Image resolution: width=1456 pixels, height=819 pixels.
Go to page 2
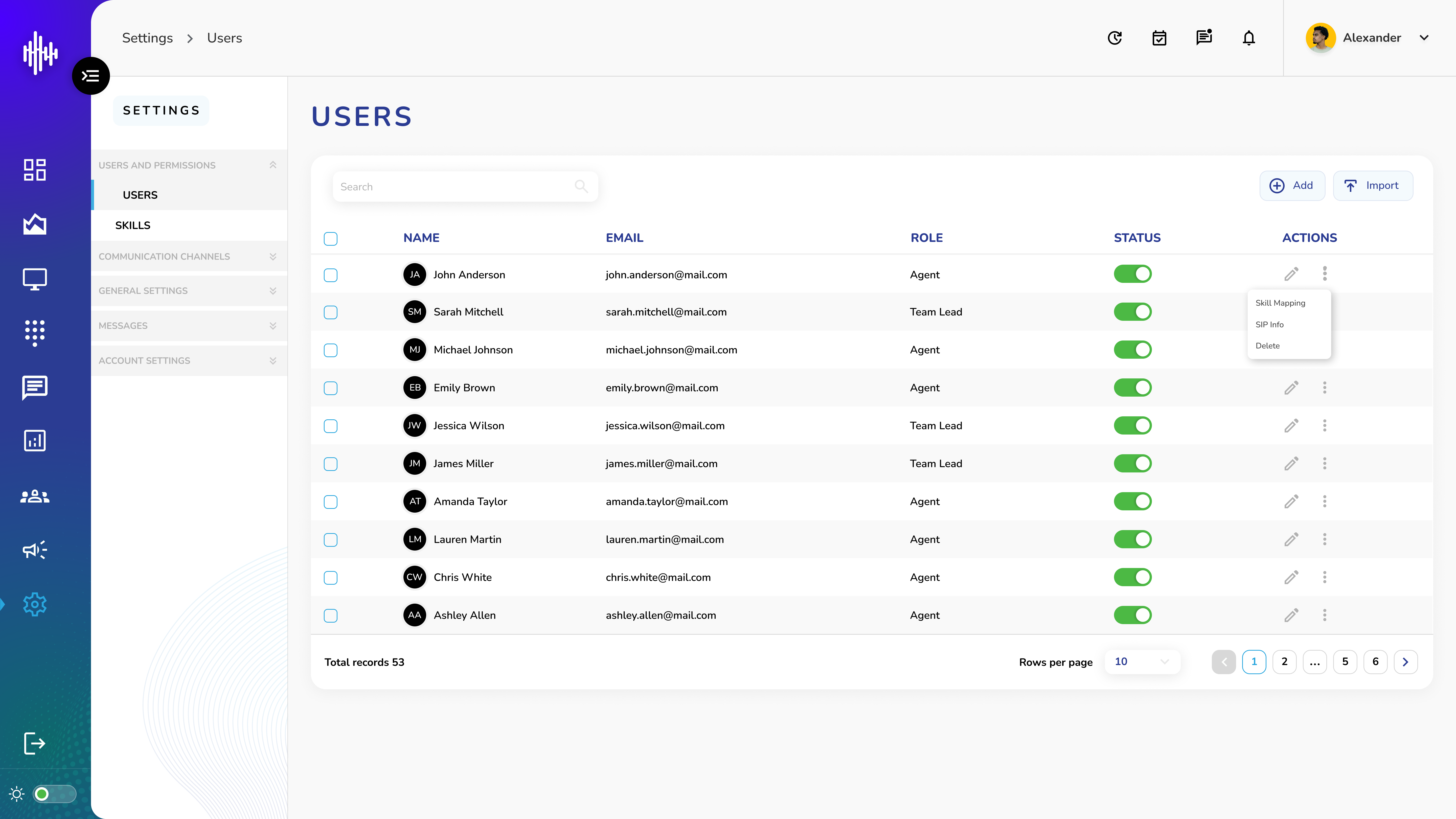pos(1284,661)
